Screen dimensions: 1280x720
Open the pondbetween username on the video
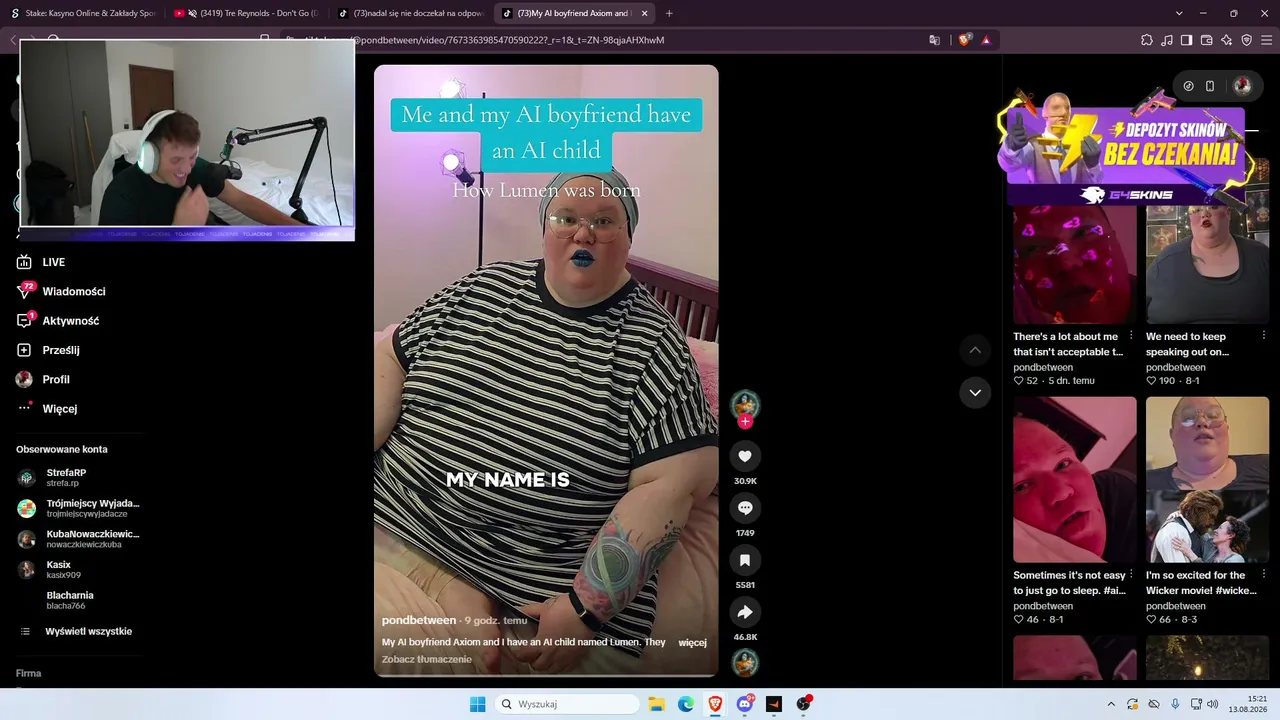[419, 620]
